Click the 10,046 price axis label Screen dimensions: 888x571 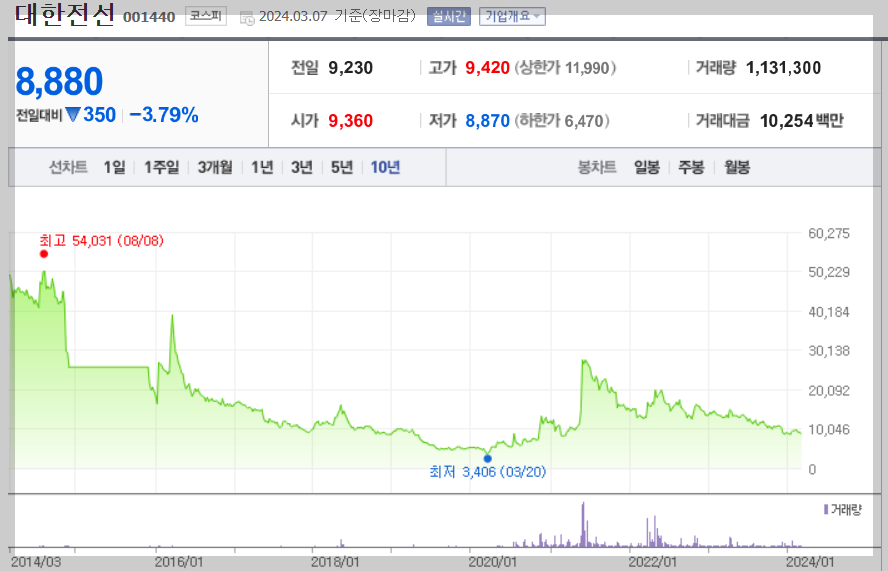[x=829, y=430]
